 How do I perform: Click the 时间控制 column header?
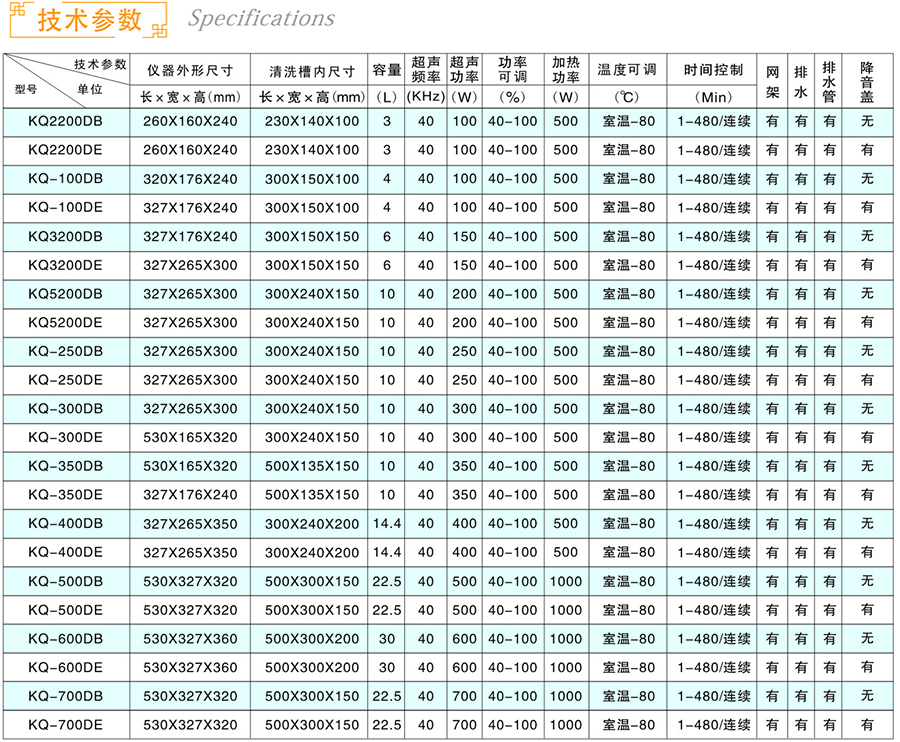tap(713, 70)
